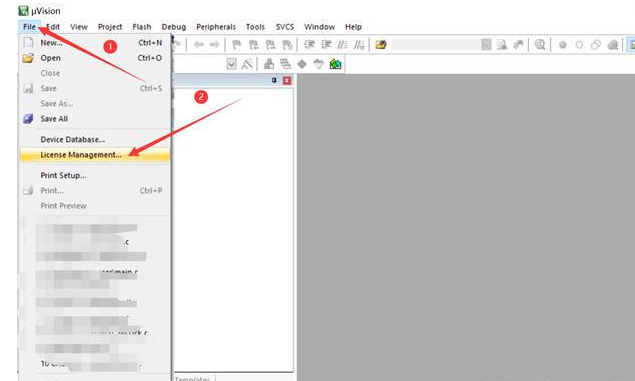Insert or remove a bookmark

[237, 45]
